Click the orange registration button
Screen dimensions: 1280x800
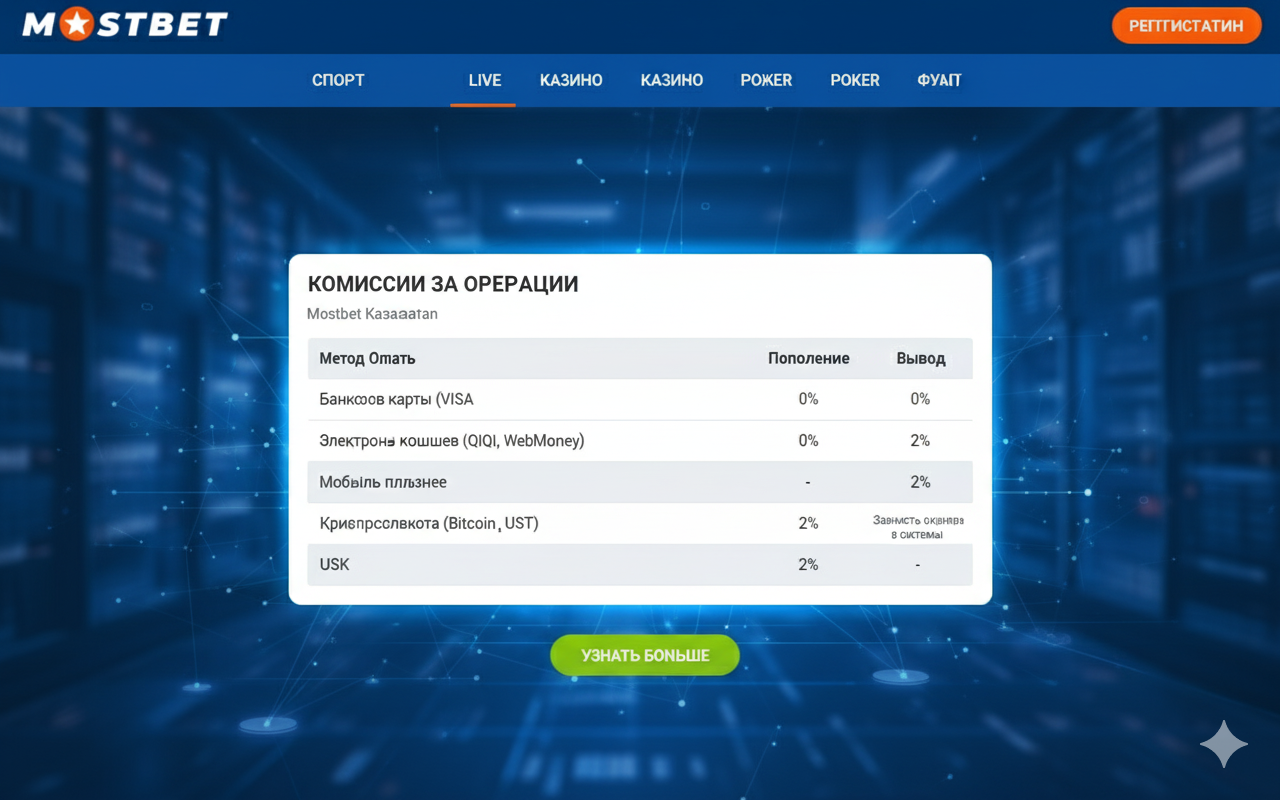[x=1186, y=26]
